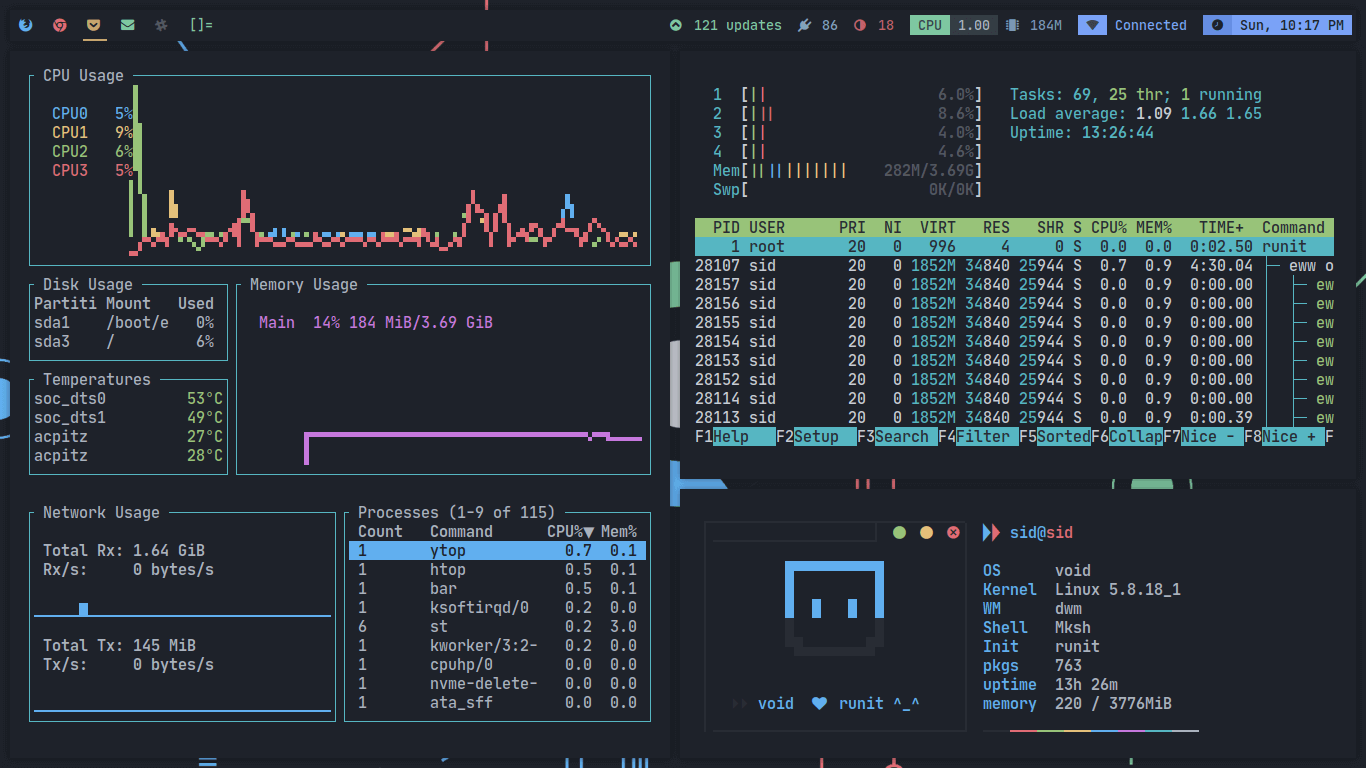Click the settings gear icon
This screenshot has width=1366, height=768.
click(x=160, y=25)
